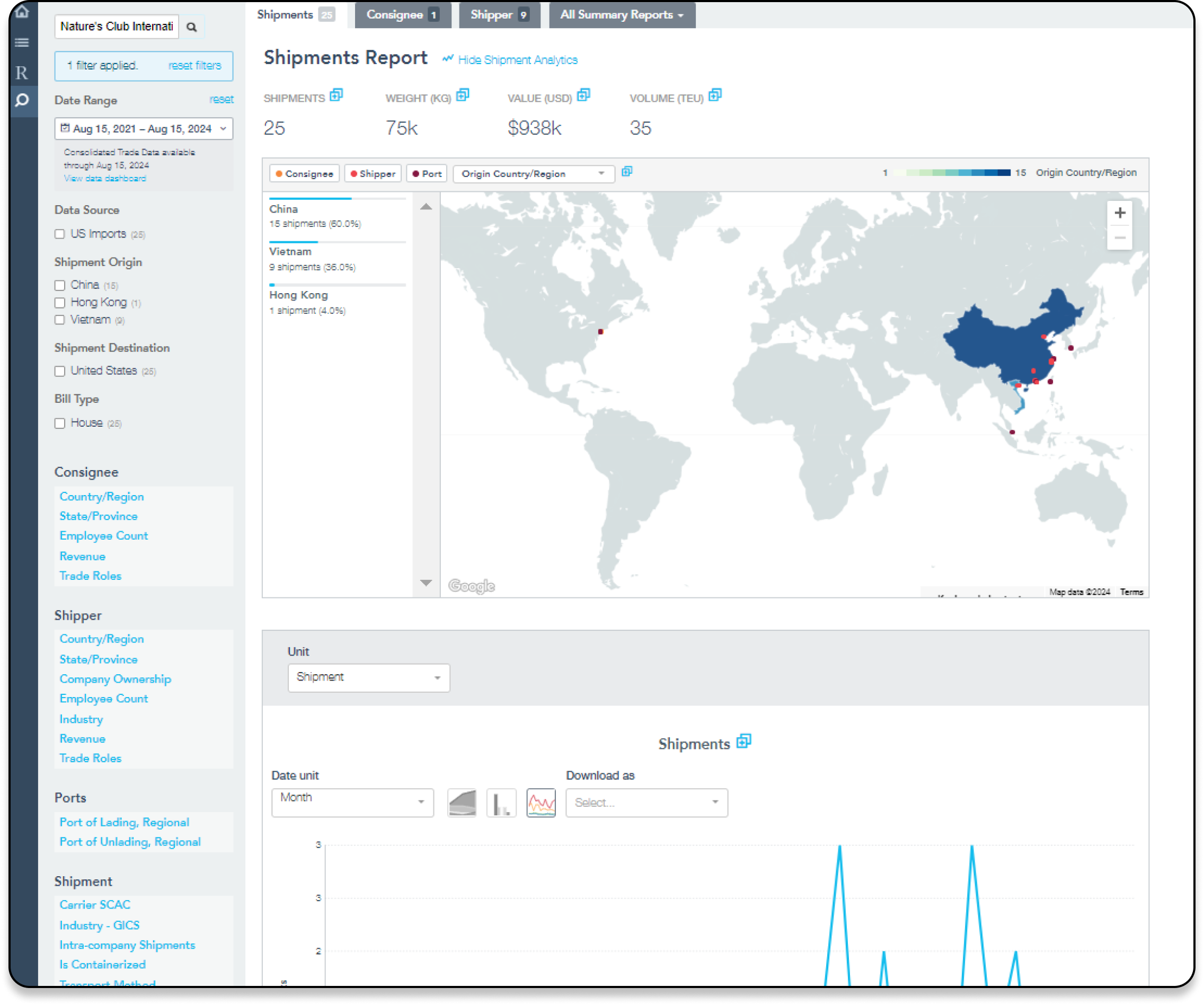This screenshot has width=1204, height=1005.
Task: Open the hamburger menu icon
Action: tap(22, 42)
